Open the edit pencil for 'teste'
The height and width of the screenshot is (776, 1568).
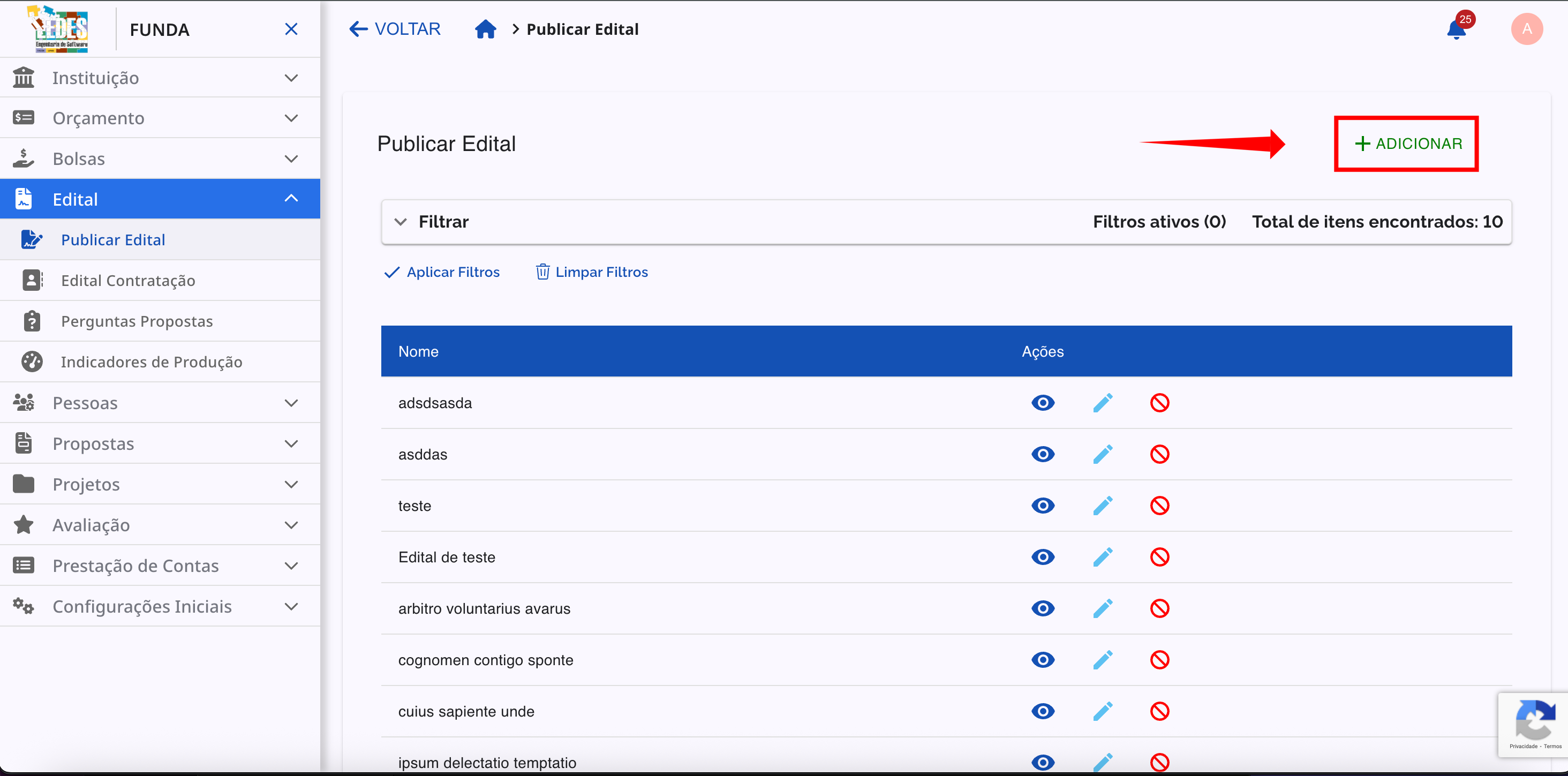[1103, 505]
